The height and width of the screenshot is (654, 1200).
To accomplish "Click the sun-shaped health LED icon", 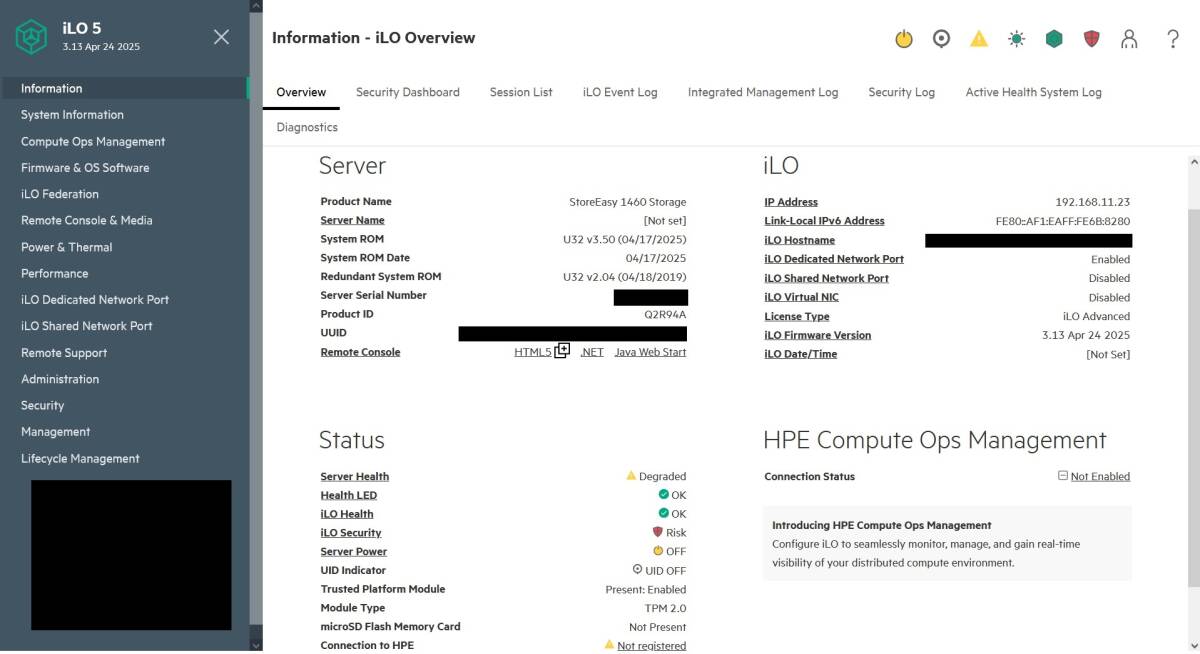I will 1016,39.
